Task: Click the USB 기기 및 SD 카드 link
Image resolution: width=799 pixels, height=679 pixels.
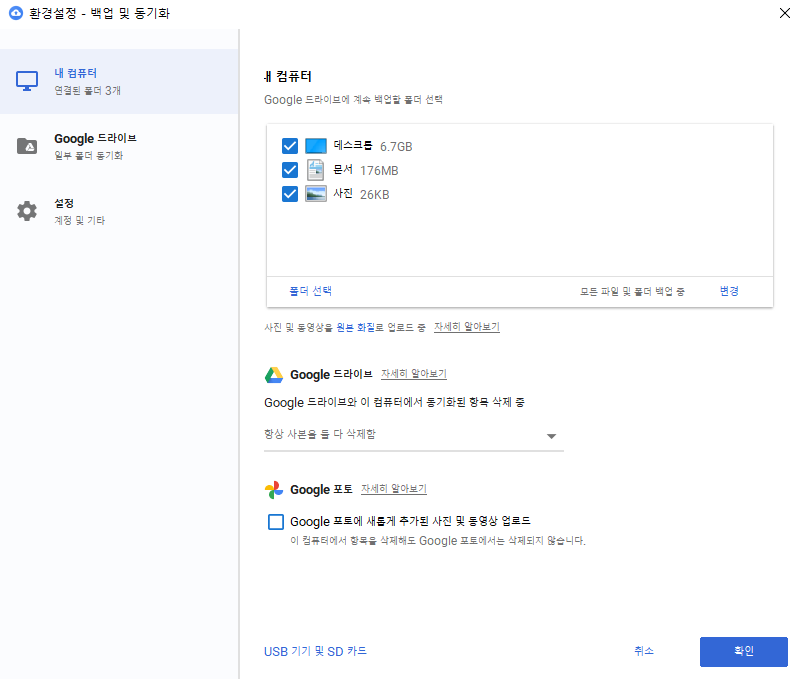Action: click(x=315, y=651)
